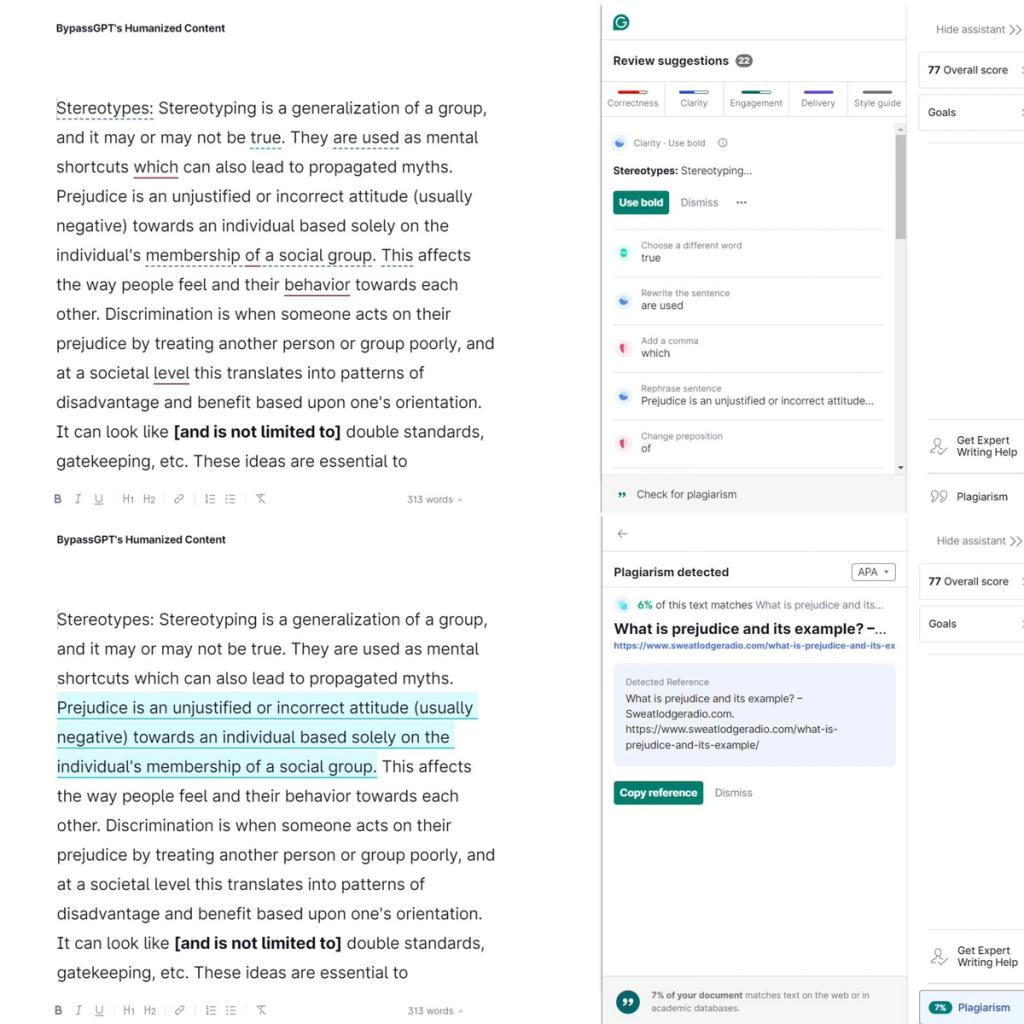Switch to the Engagement suggestions tab

tap(757, 100)
